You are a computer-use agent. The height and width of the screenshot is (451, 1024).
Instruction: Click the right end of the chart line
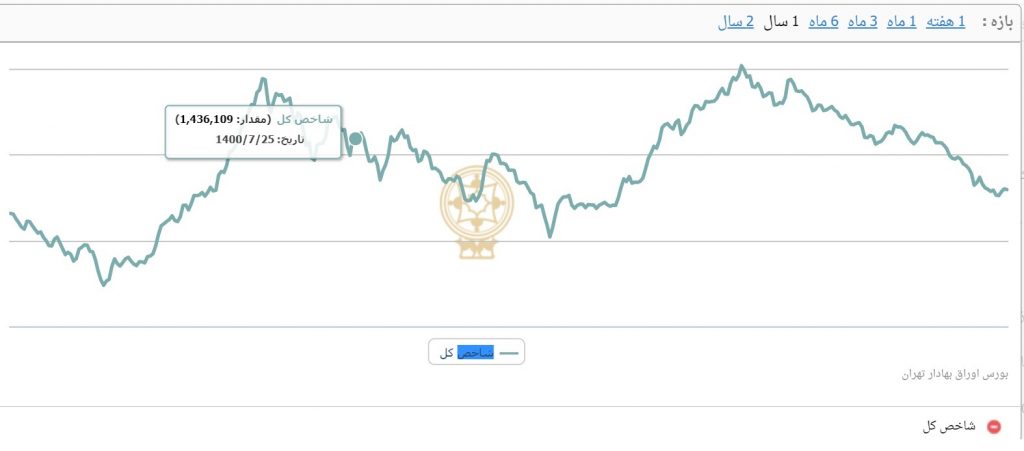(x=1006, y=189)
